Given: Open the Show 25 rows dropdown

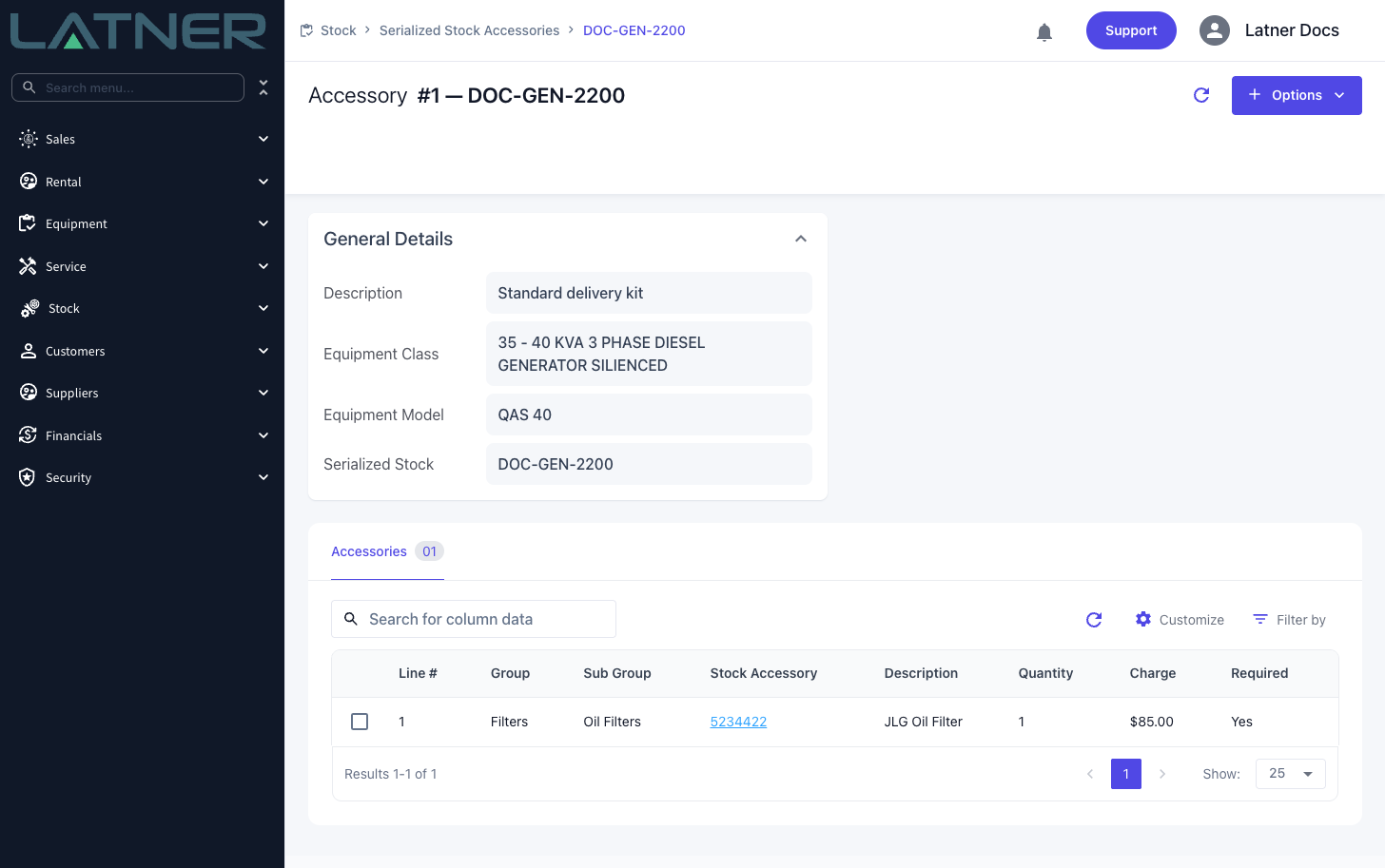Looking at the screenshot, I should (1291, 774).
